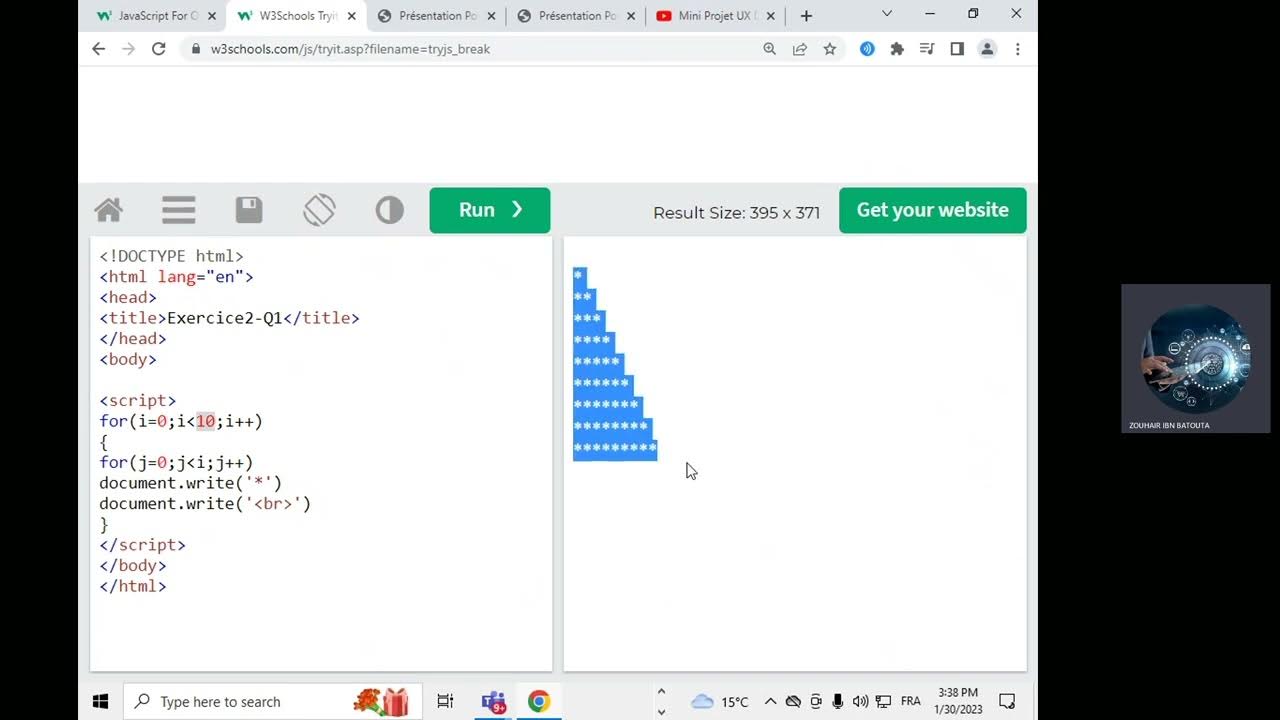Show hidden system tray icons
This screenshot has height=720, width=1280.
pos(770,702)
